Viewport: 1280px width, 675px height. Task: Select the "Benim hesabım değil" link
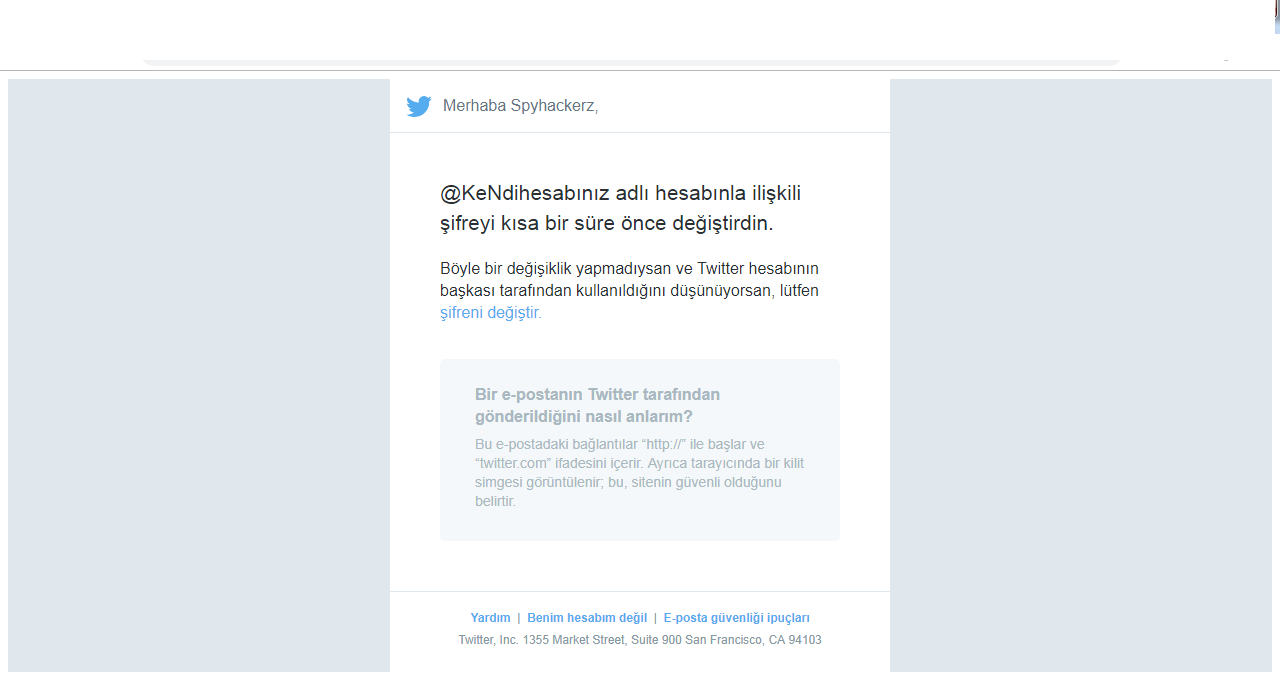point(587,618)
